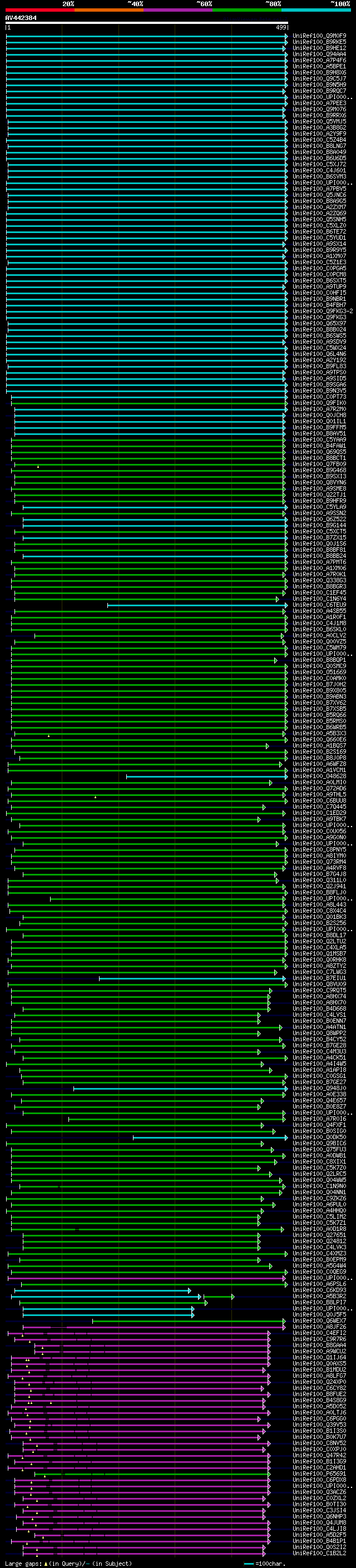This screenshot has height=1568, width=356.
Task: Select the label UniRef100_Q311L0
Action: (x=319, y=880)
